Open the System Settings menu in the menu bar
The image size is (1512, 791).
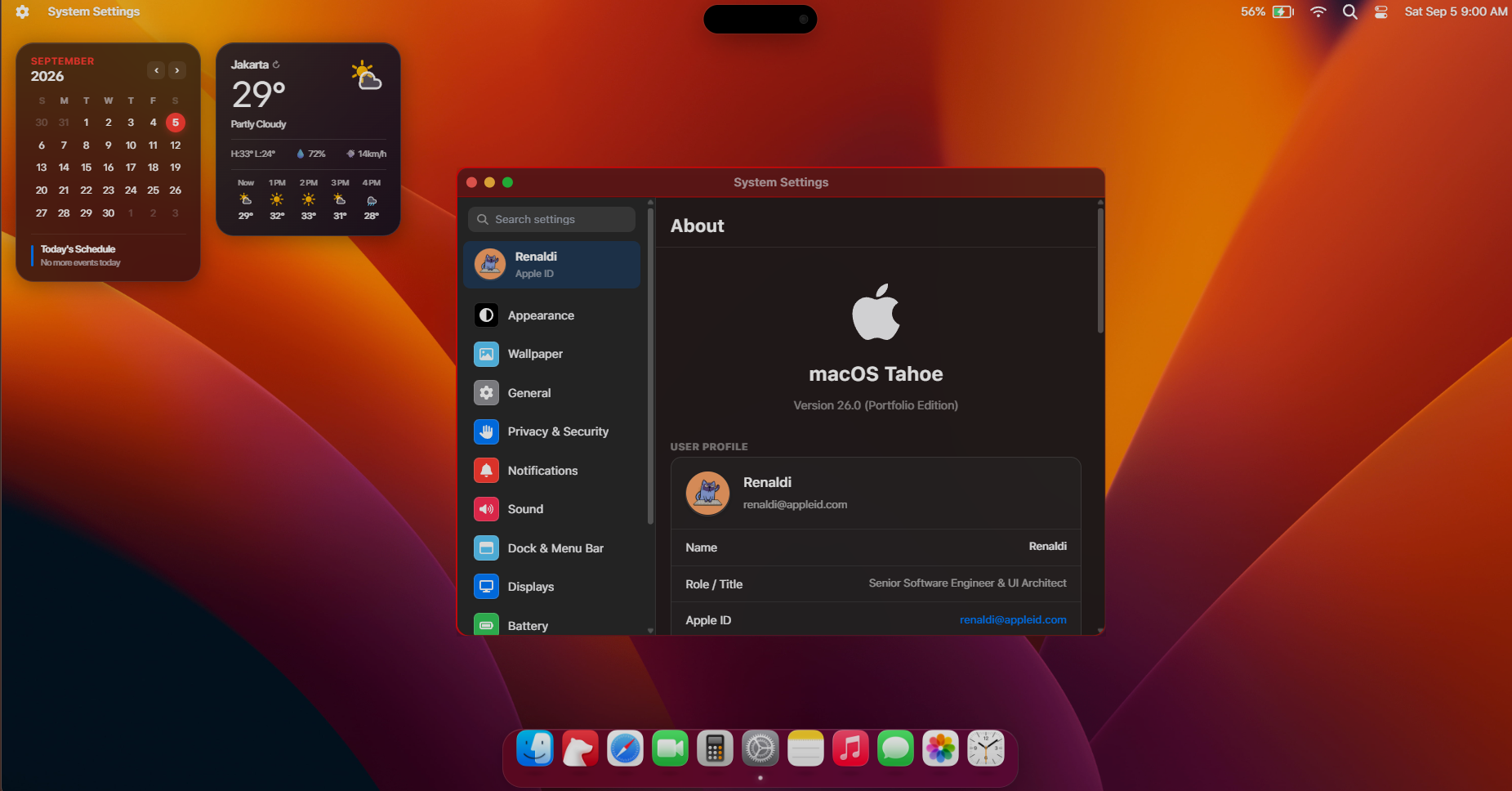click(x=94, y=11)
